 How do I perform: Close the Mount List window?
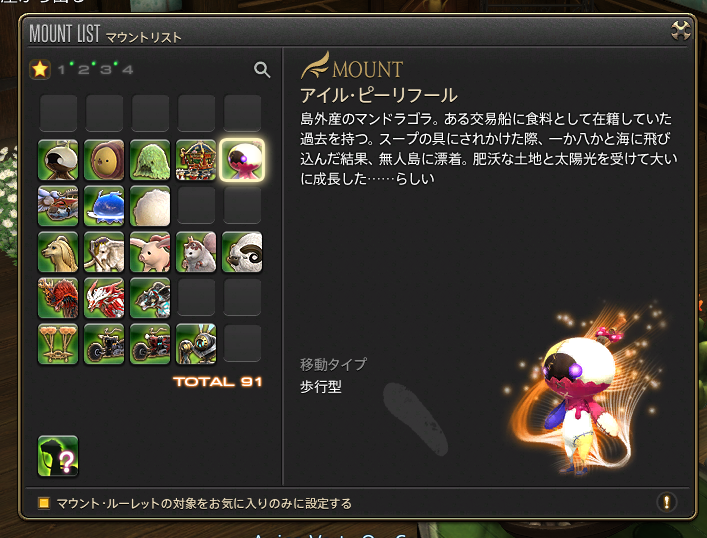[680, 31]
